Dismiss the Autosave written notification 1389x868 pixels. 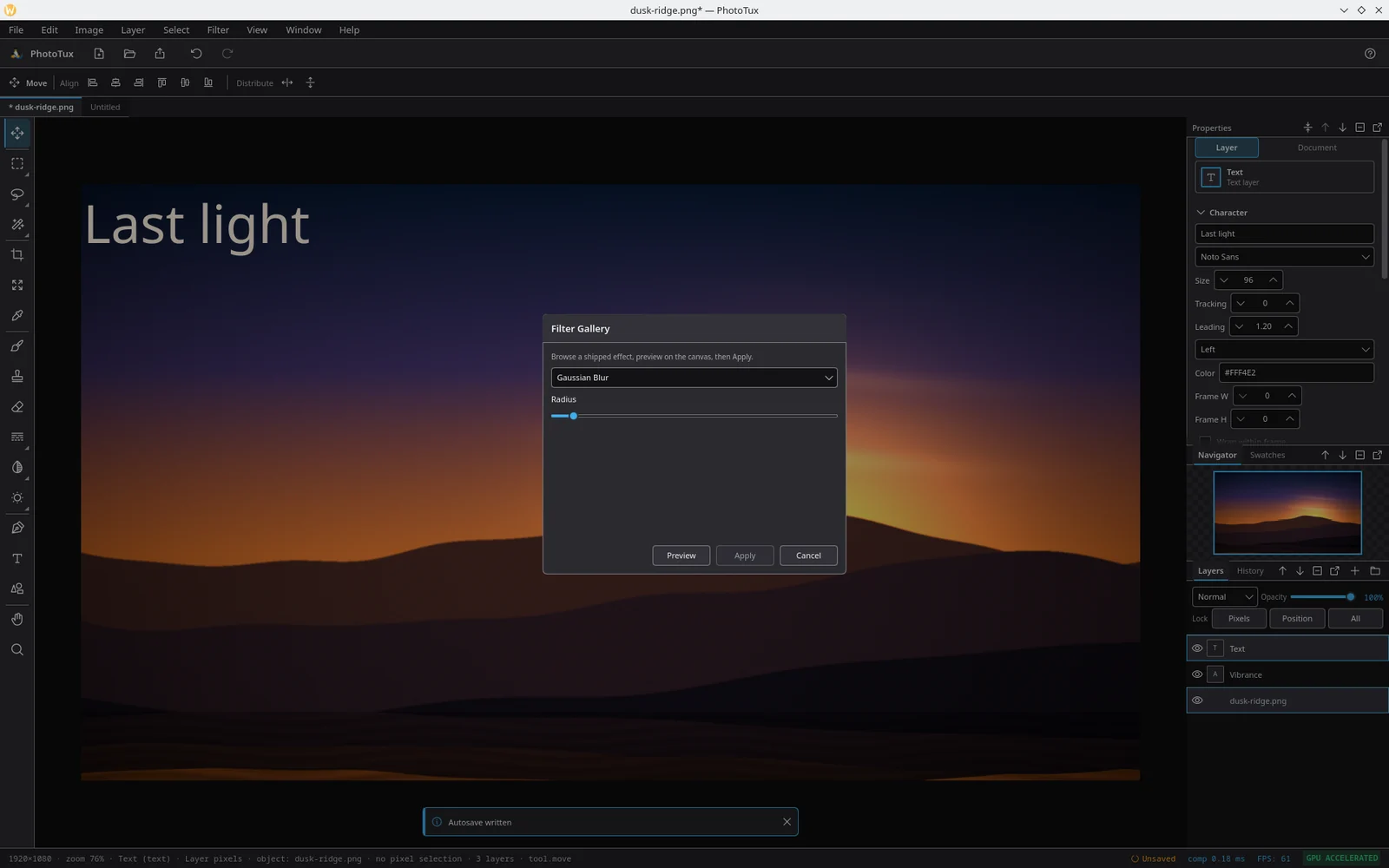(x=787, y=822)
